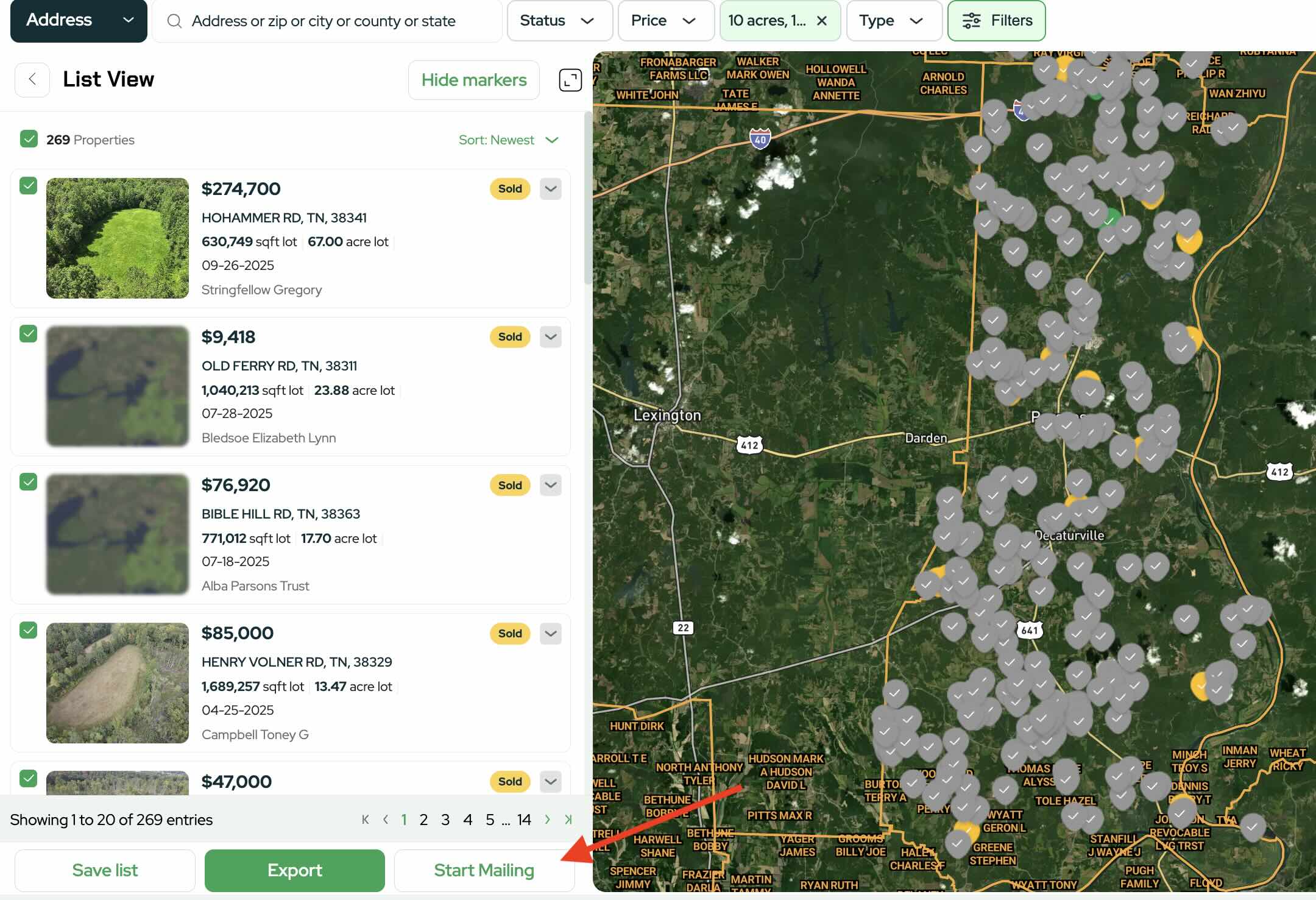The image size is (1316, 900).
Task: Expand the $9,418 listing details chevron
Action: tap(551, 337)
